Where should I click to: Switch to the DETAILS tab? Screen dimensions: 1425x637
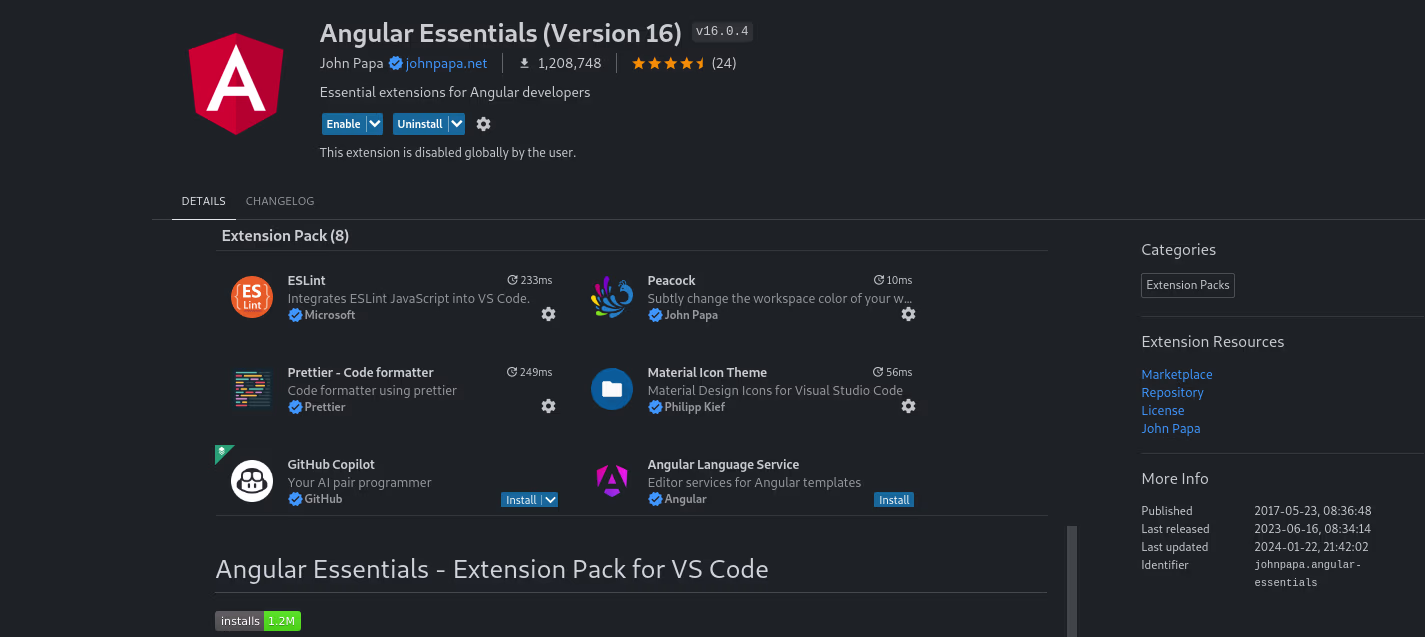click(x=203, y=201)
